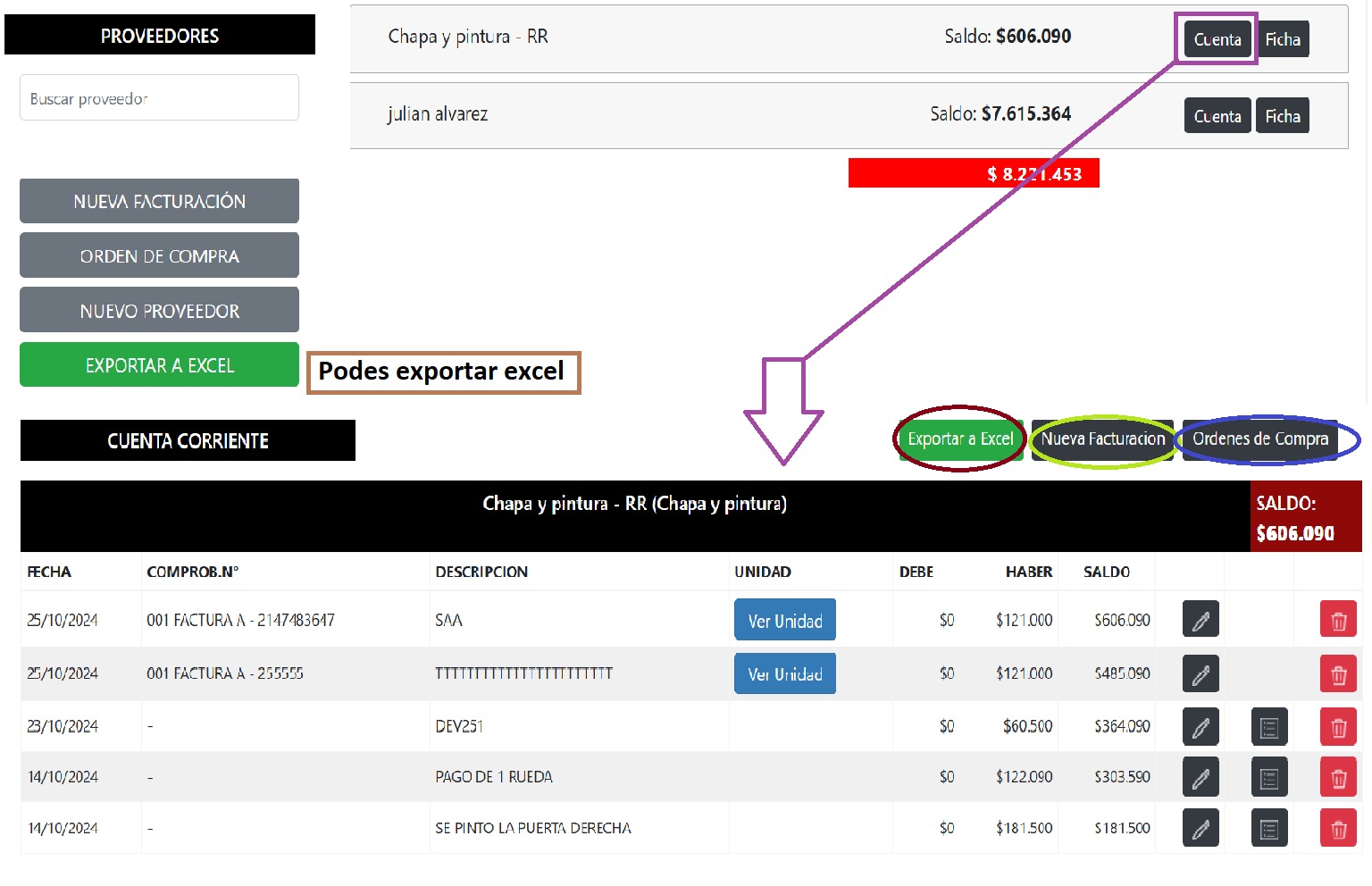Select the julian alvarez supplier name

[x=438, y=113]
